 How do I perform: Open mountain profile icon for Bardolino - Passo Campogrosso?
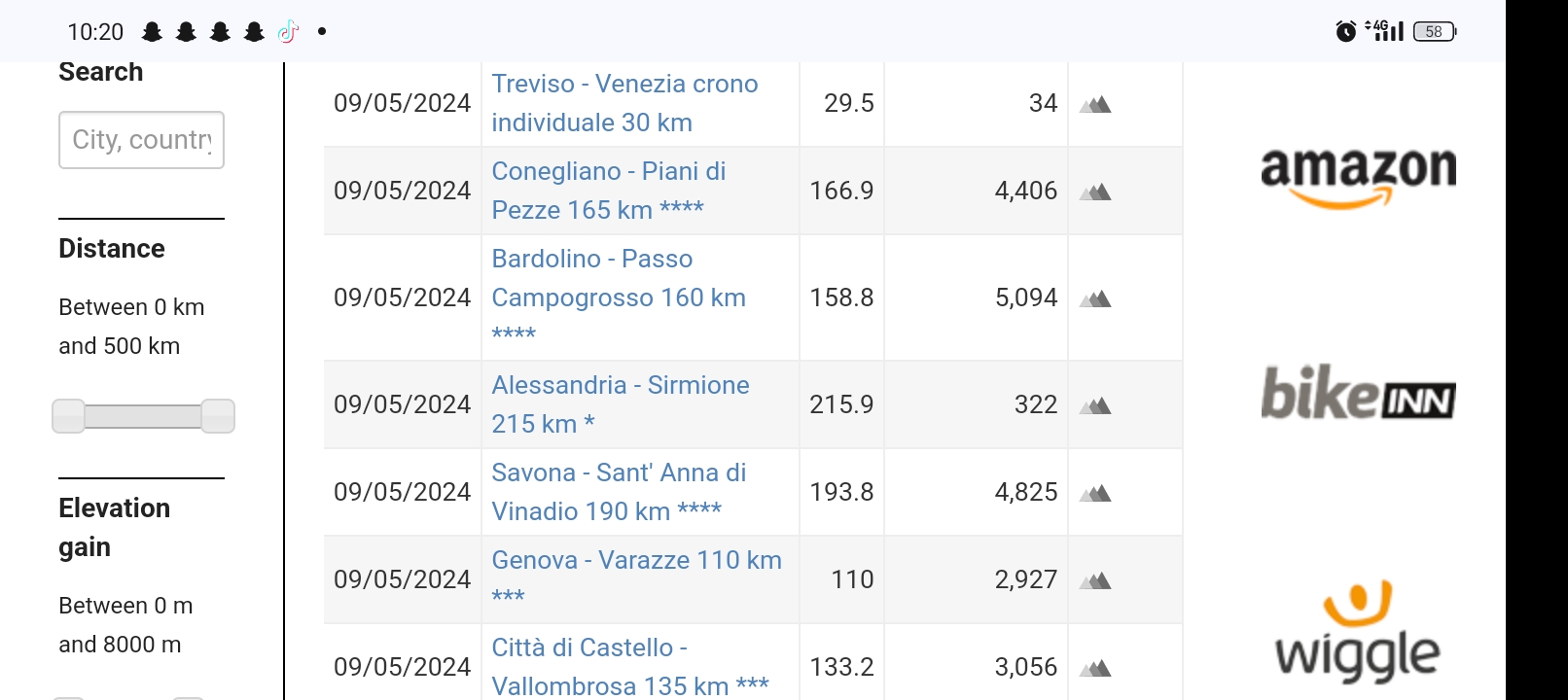coord(1095,298)
